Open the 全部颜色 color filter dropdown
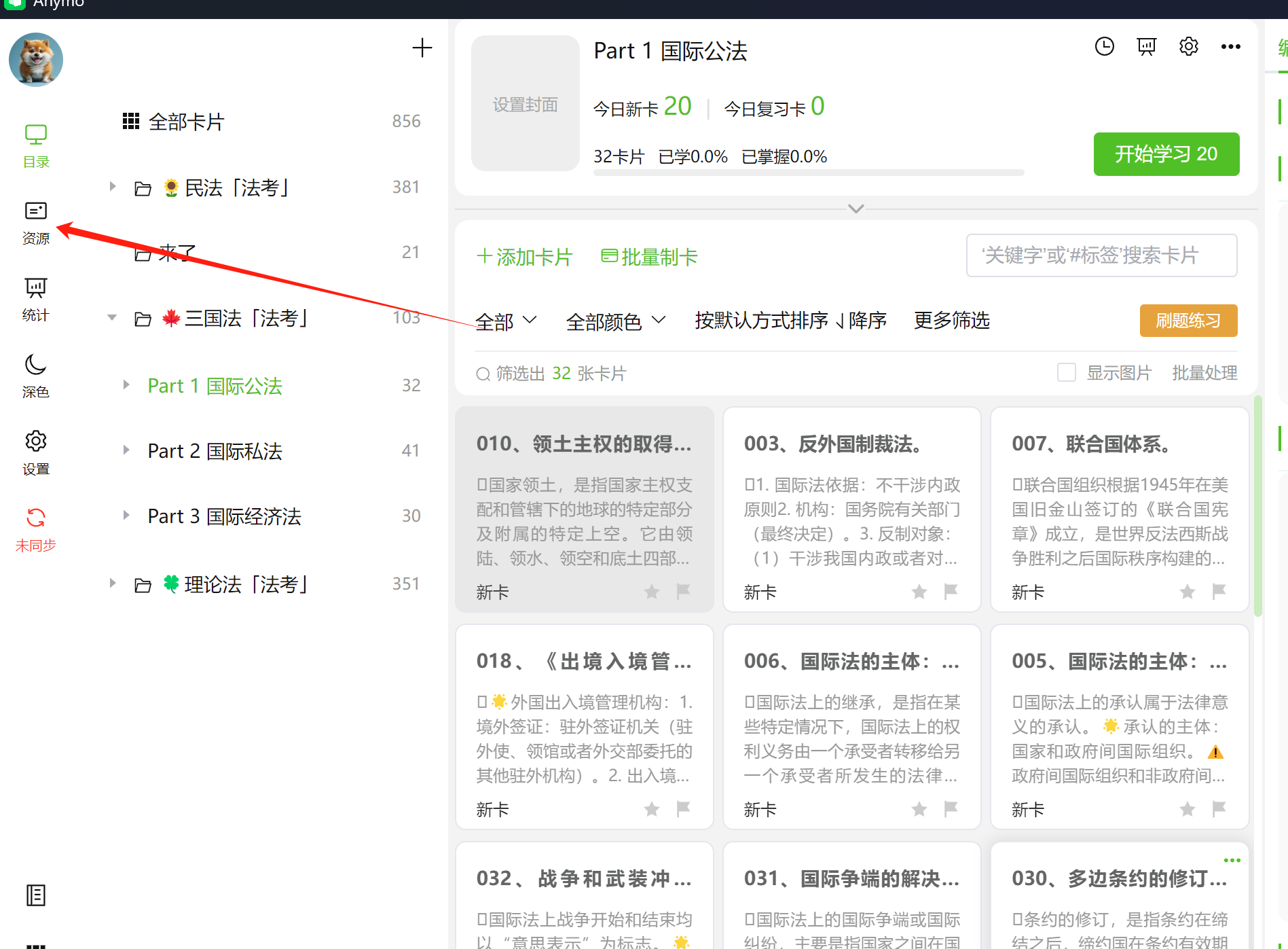This screenshot has height=949, width=1288. 616,321
